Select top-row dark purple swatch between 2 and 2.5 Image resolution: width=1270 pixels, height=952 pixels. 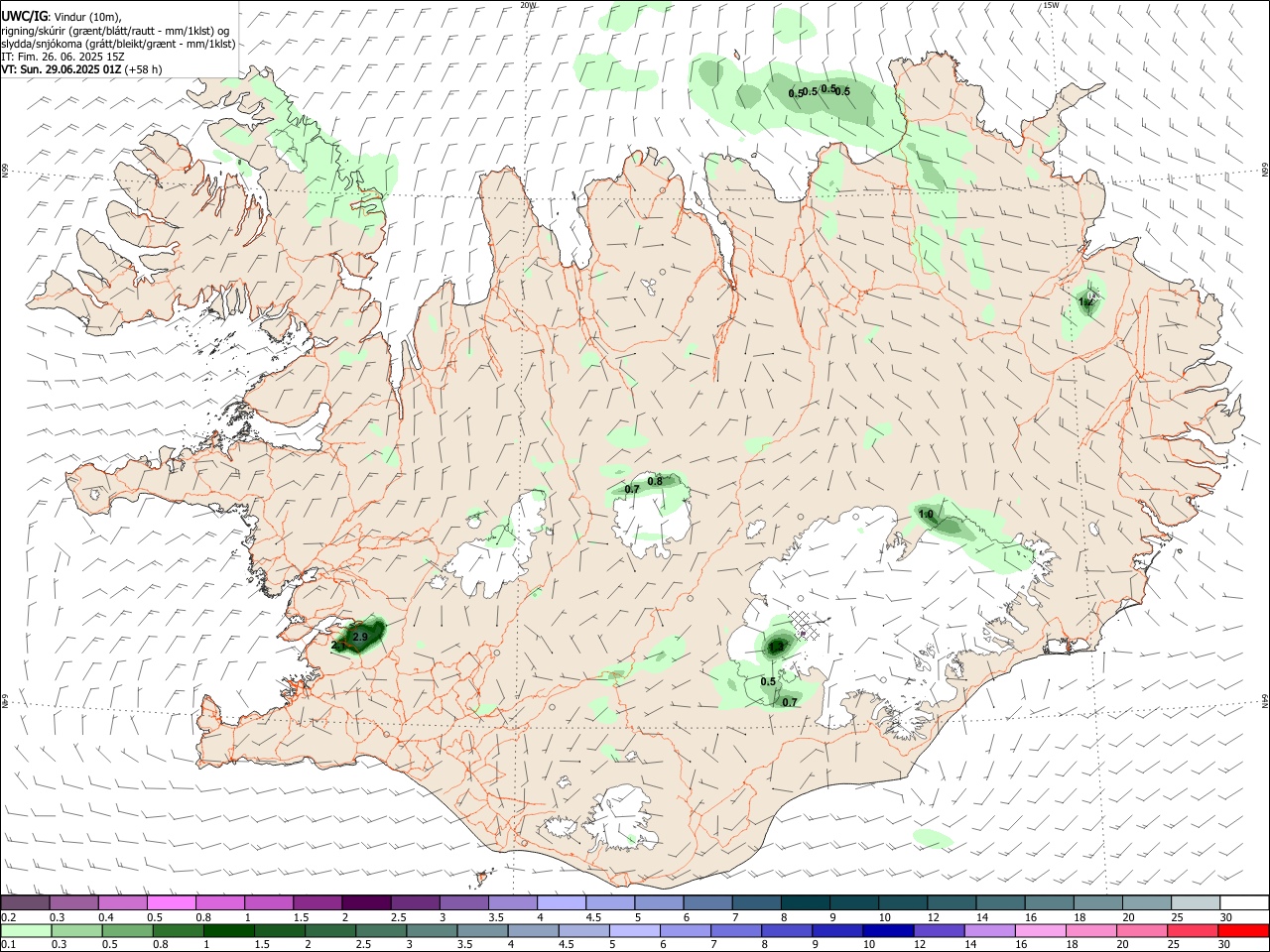tap(366, 902)
